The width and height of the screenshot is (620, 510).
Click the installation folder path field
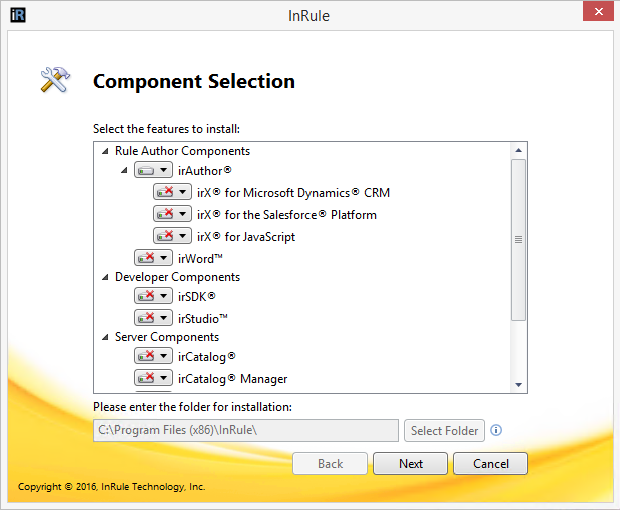point(246,430)
